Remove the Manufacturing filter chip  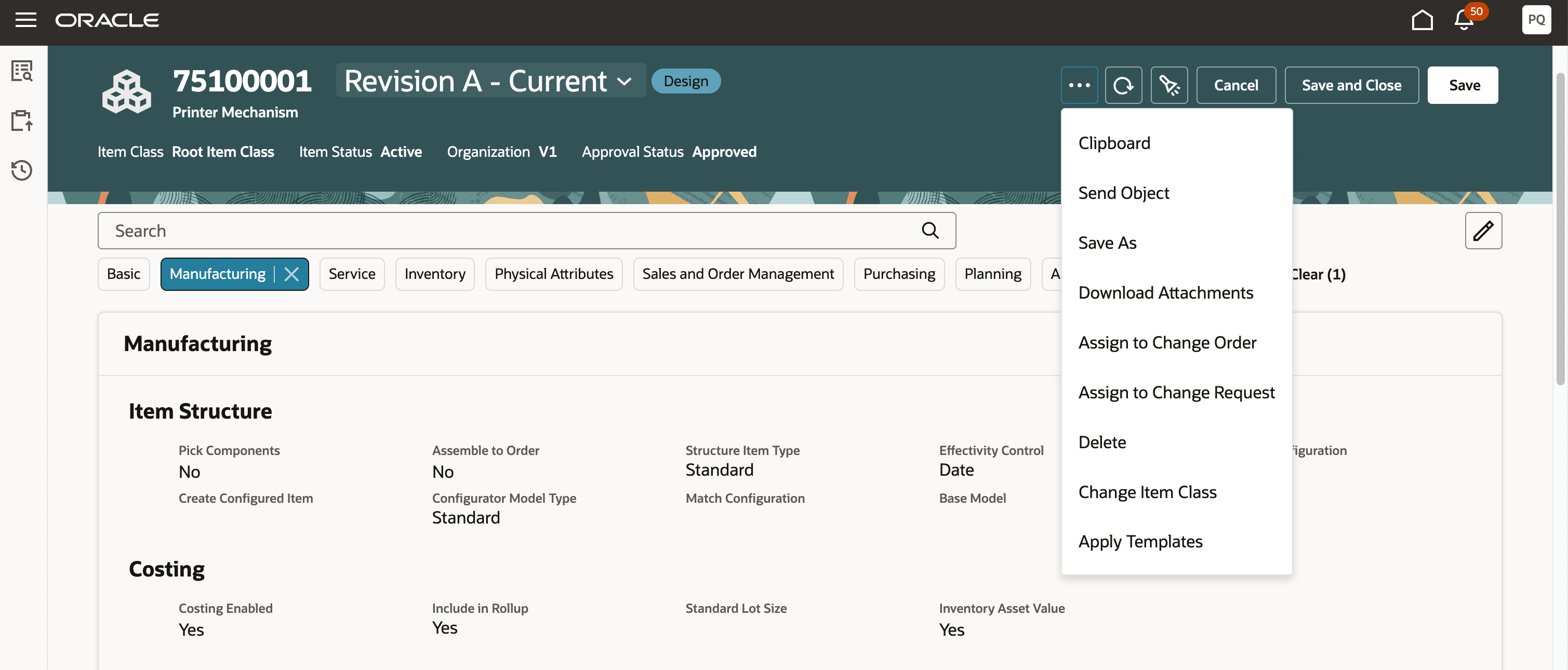(291, 274)
